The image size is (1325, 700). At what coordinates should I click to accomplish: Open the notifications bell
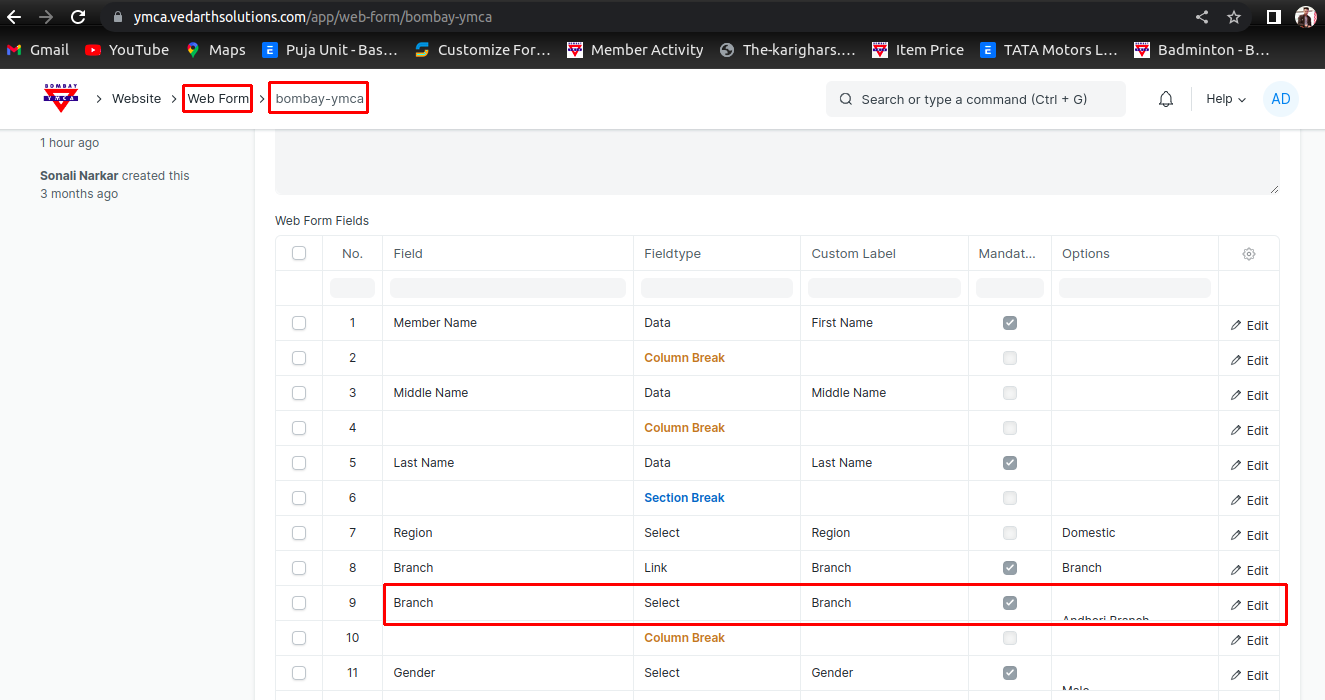coord(1165,99)
